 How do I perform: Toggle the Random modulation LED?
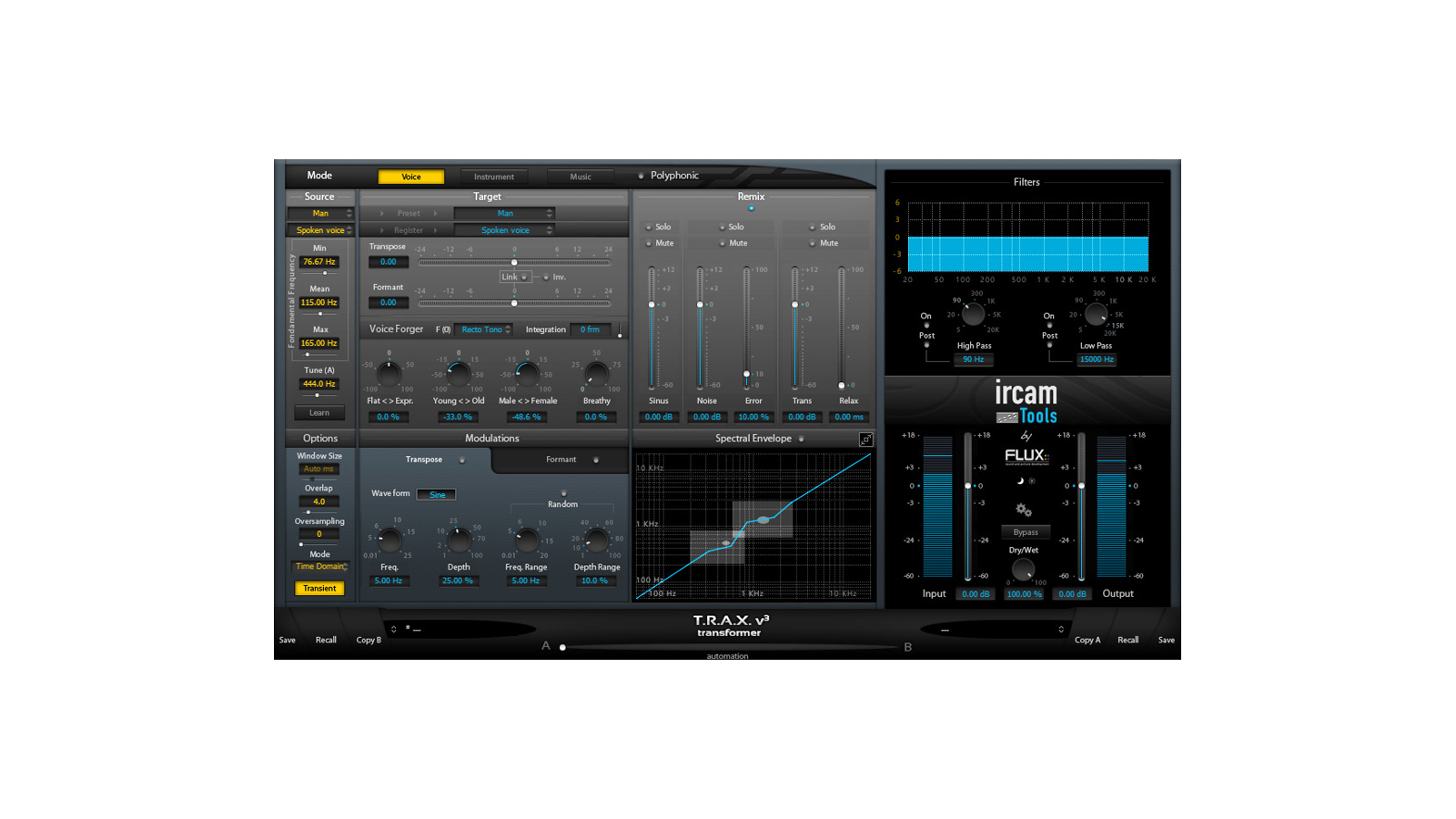[563, 493]
